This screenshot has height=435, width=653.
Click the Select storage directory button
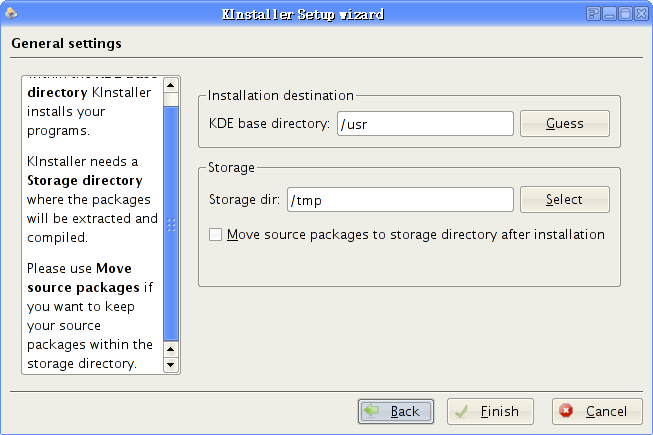click(x=565, y=199)
